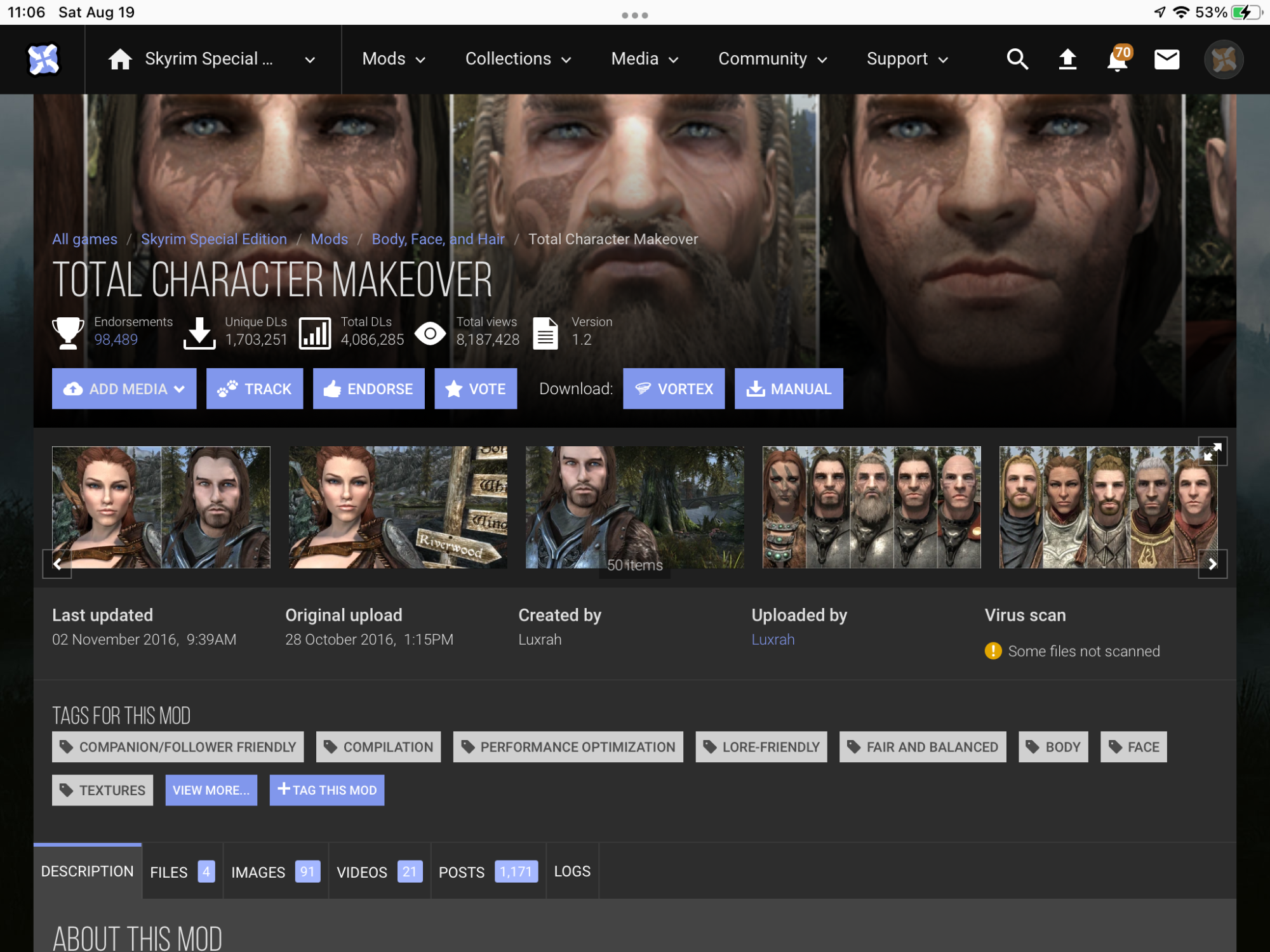Open thumbnail of woman and man side-by-side
Image resolution: width=1270 pixels, height=952 pixels.
click(x=161, y=507)
